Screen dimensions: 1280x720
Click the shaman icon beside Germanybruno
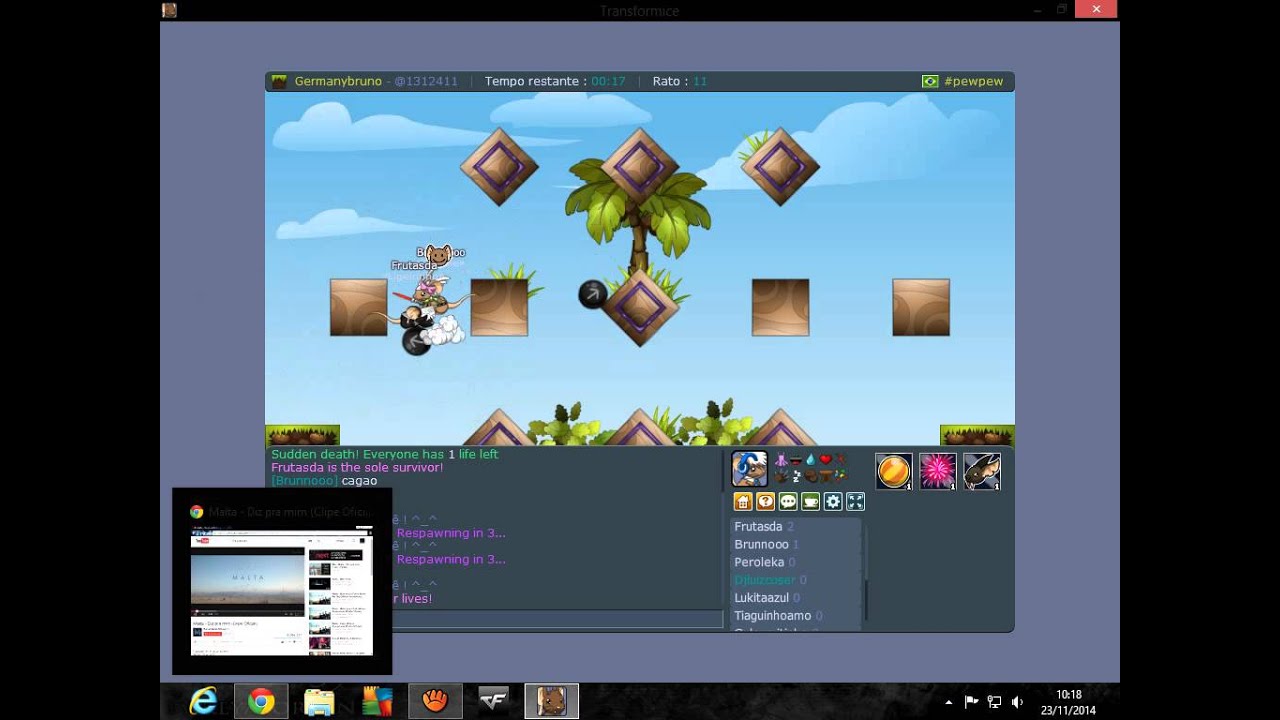(279, 81)
